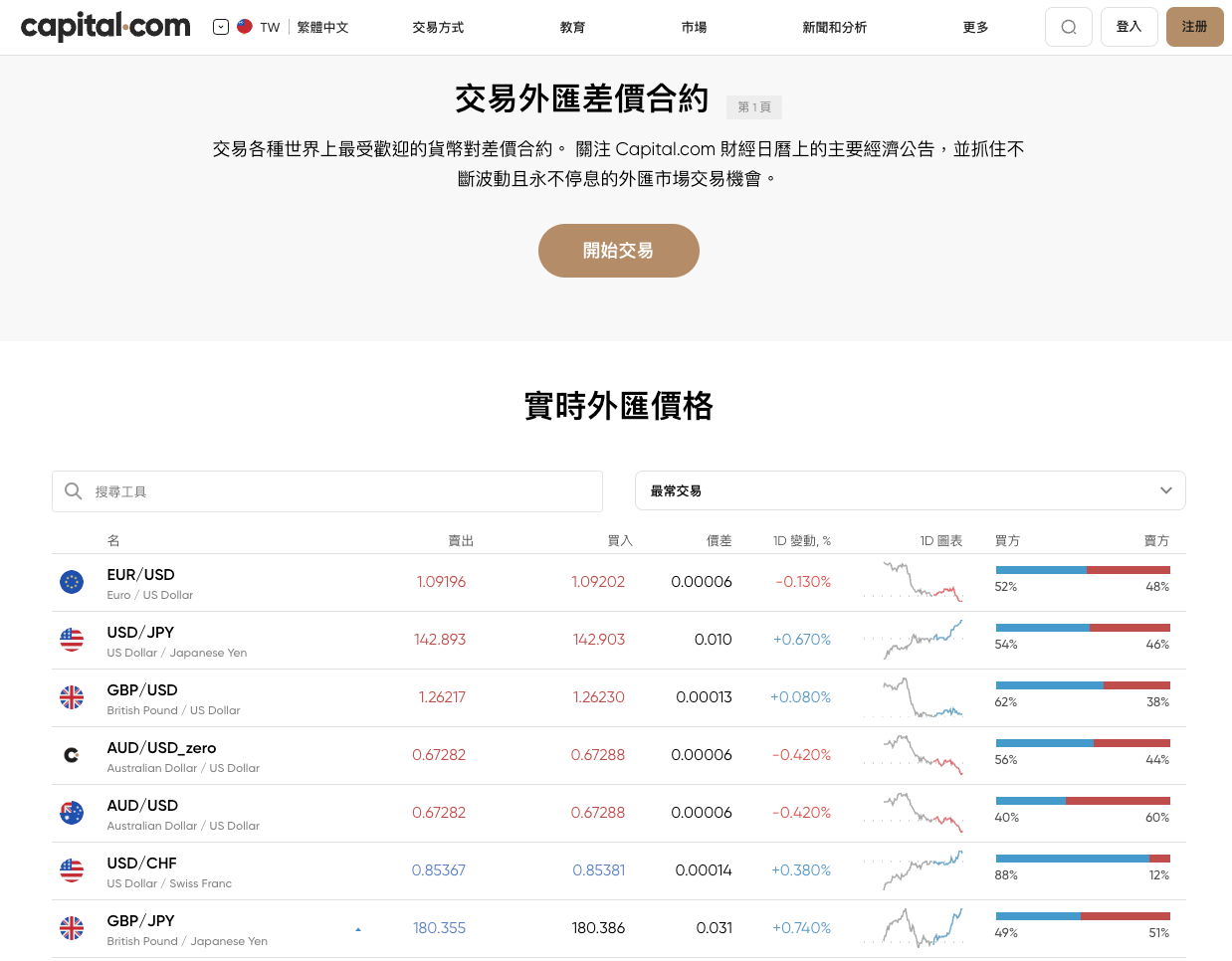Viewport: 1232px width, 961px height.
Task: Click the 價差 column header
Action: pos(719,541)
